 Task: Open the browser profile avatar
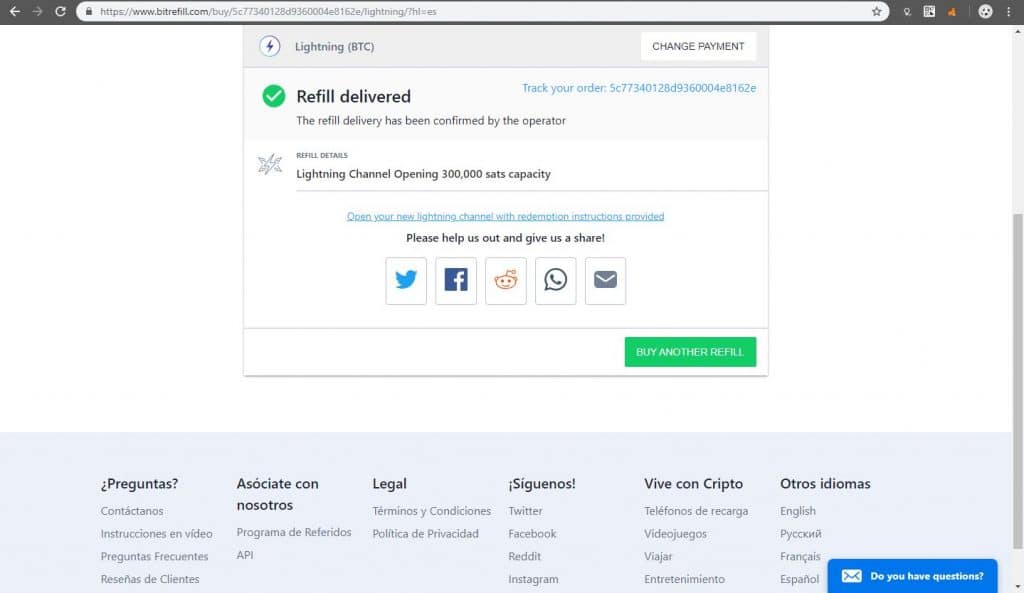point(985,11)
